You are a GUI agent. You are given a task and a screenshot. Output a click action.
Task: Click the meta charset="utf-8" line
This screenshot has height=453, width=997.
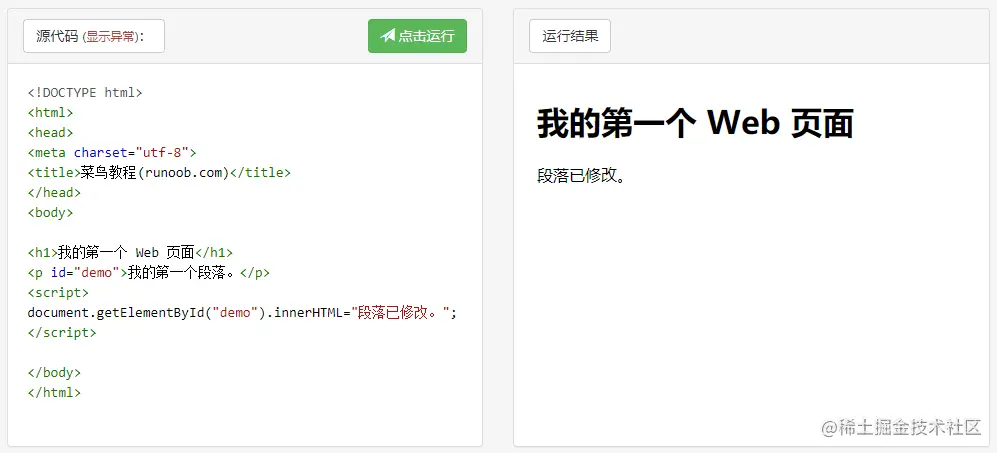(x=112, y=153)
